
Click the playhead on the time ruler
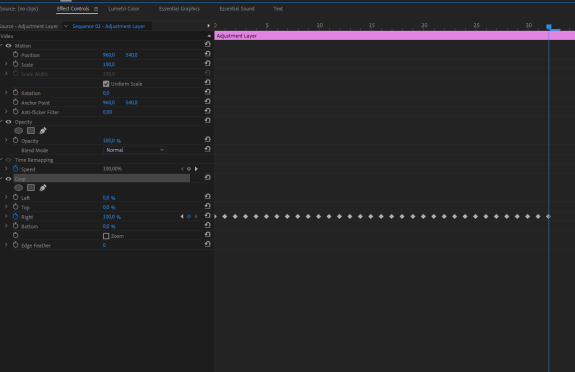(549, 27)
